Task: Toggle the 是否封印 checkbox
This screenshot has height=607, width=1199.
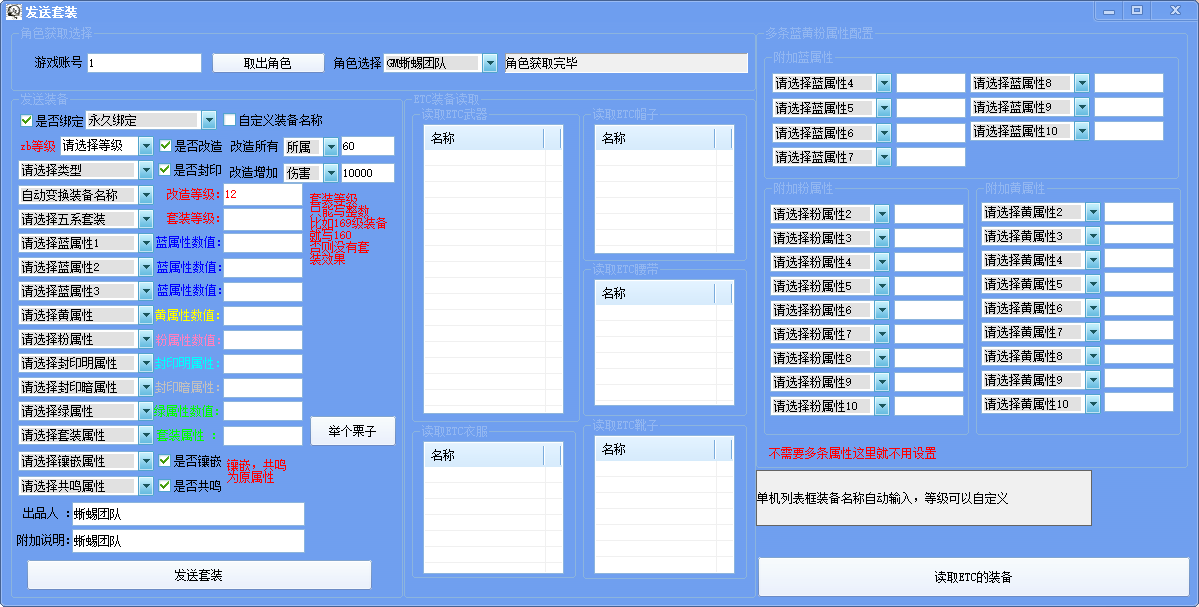Action: (x=166, y=170)
